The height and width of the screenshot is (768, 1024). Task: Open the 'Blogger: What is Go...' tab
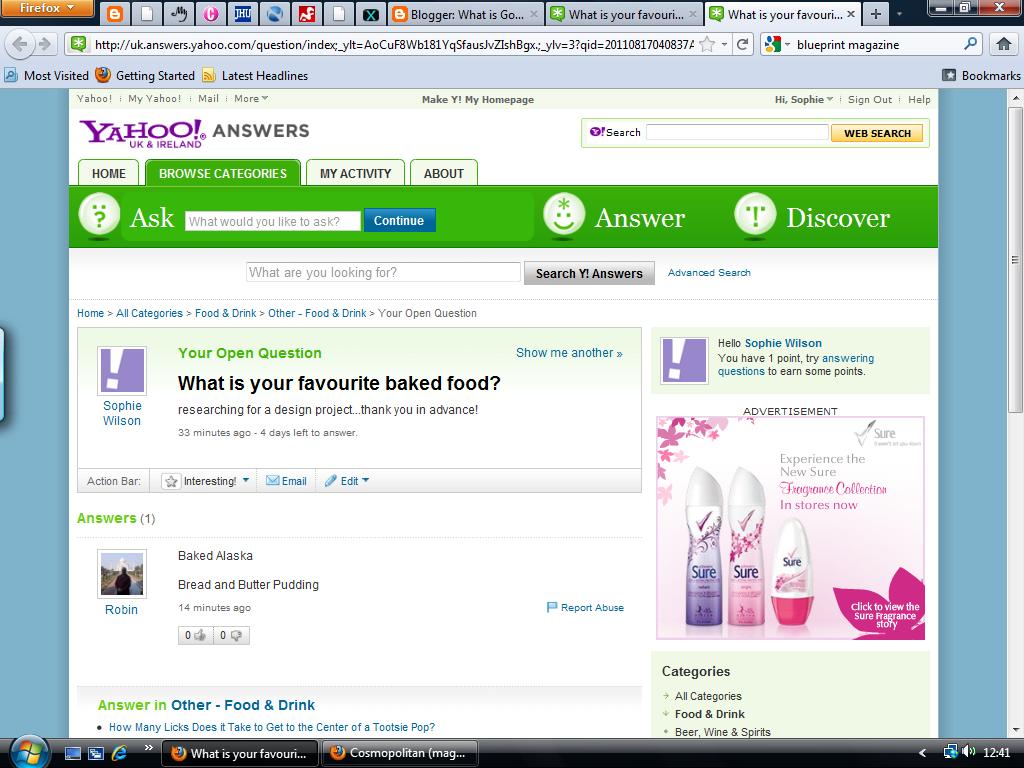coord(466,14)
